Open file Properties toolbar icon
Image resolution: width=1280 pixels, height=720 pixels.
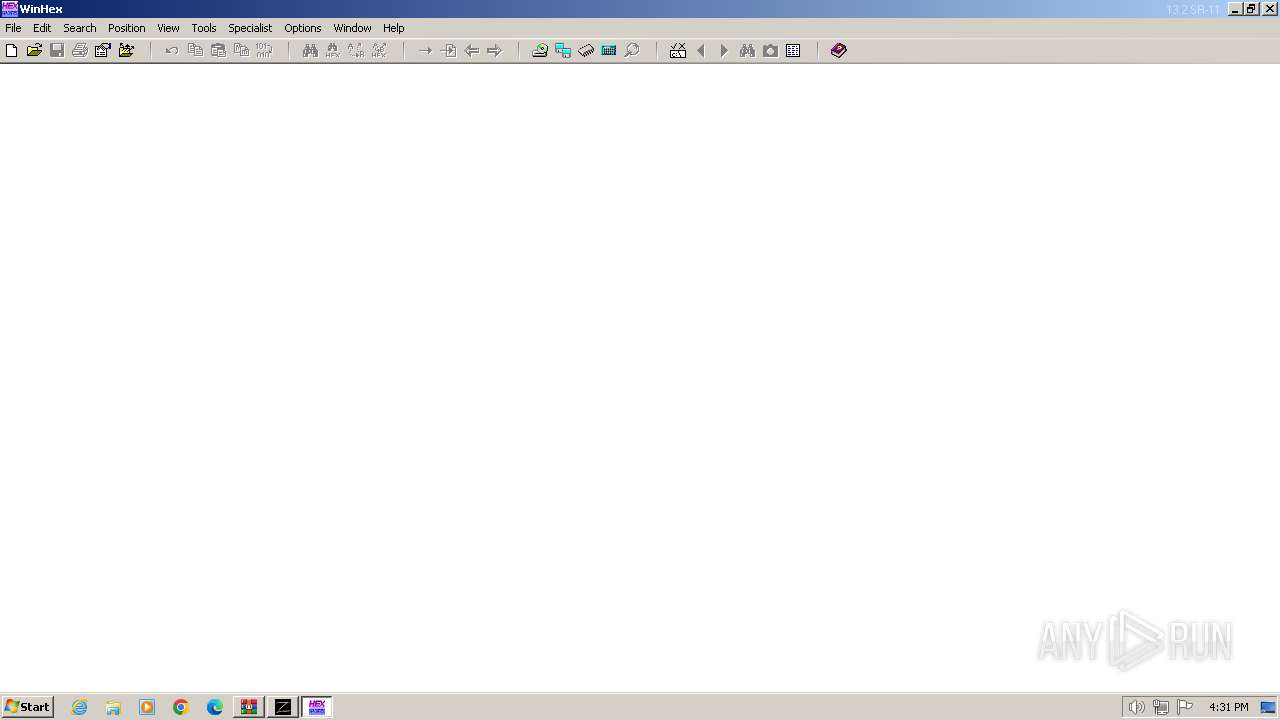103,50
